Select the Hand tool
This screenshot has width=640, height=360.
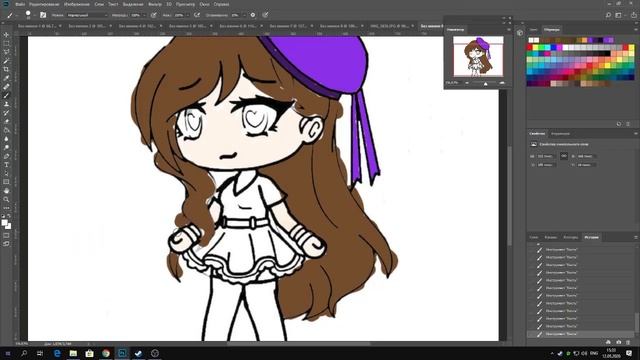[6, 191]
